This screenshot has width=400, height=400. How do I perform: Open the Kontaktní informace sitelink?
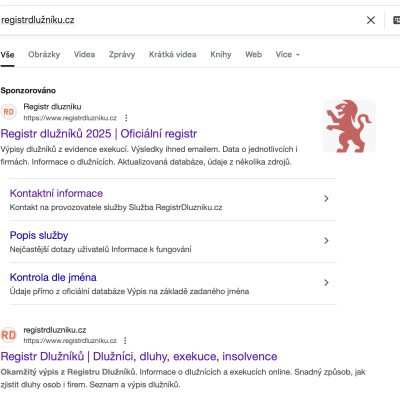click(56, 193)
